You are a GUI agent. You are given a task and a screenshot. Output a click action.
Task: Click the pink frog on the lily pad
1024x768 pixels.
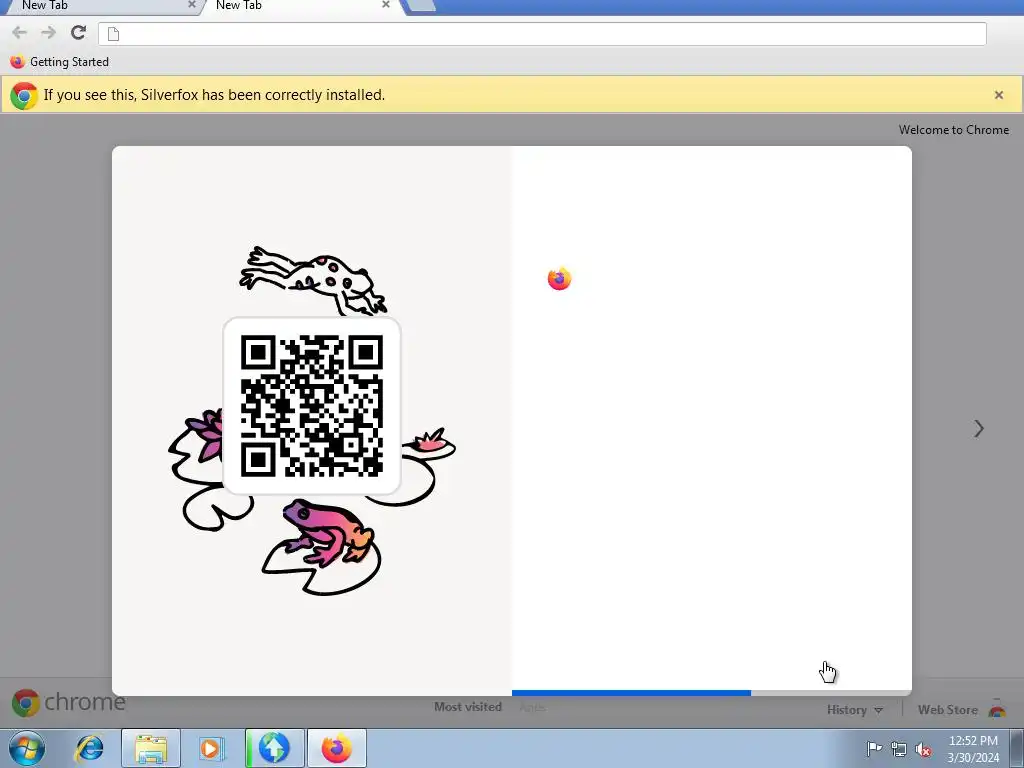pos(328,534)
